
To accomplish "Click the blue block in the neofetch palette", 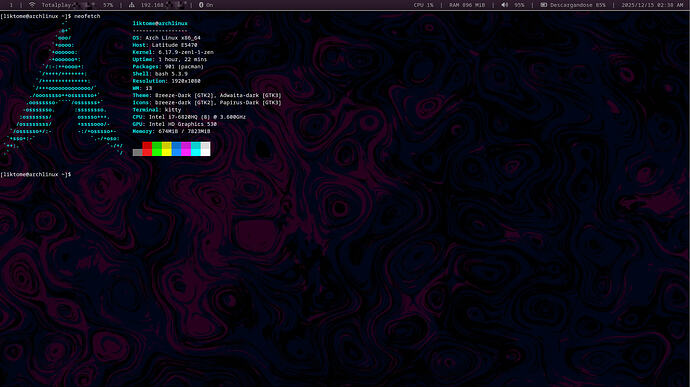I will pos(176,149).
